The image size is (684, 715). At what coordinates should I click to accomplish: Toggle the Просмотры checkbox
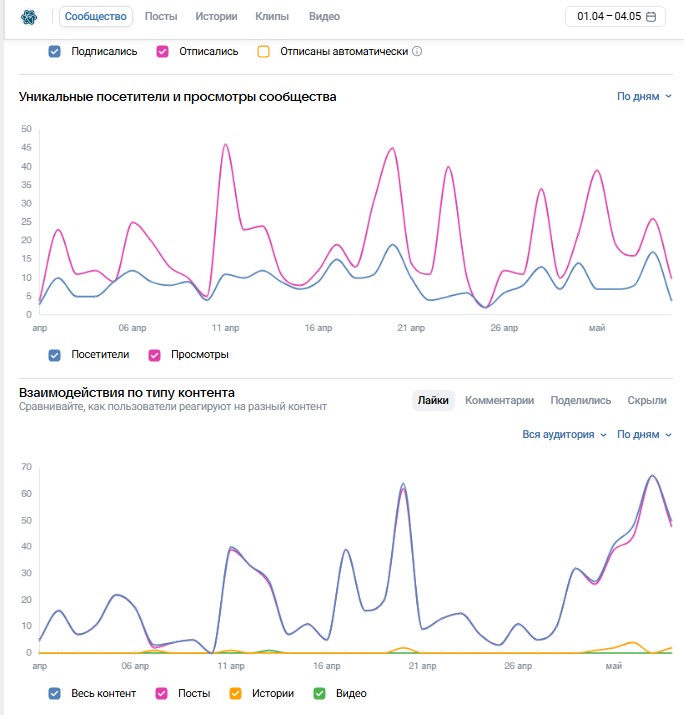pyautogui.click(x=155, y=355)
